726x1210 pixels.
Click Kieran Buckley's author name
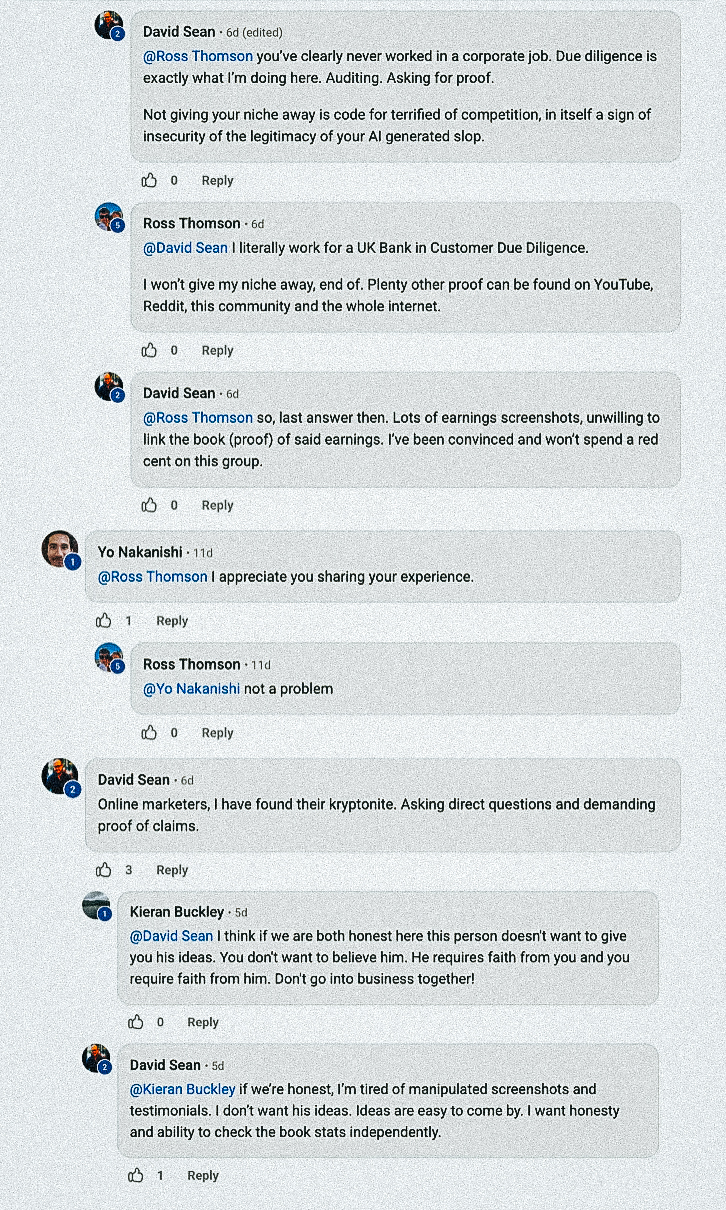click(177, 912)
